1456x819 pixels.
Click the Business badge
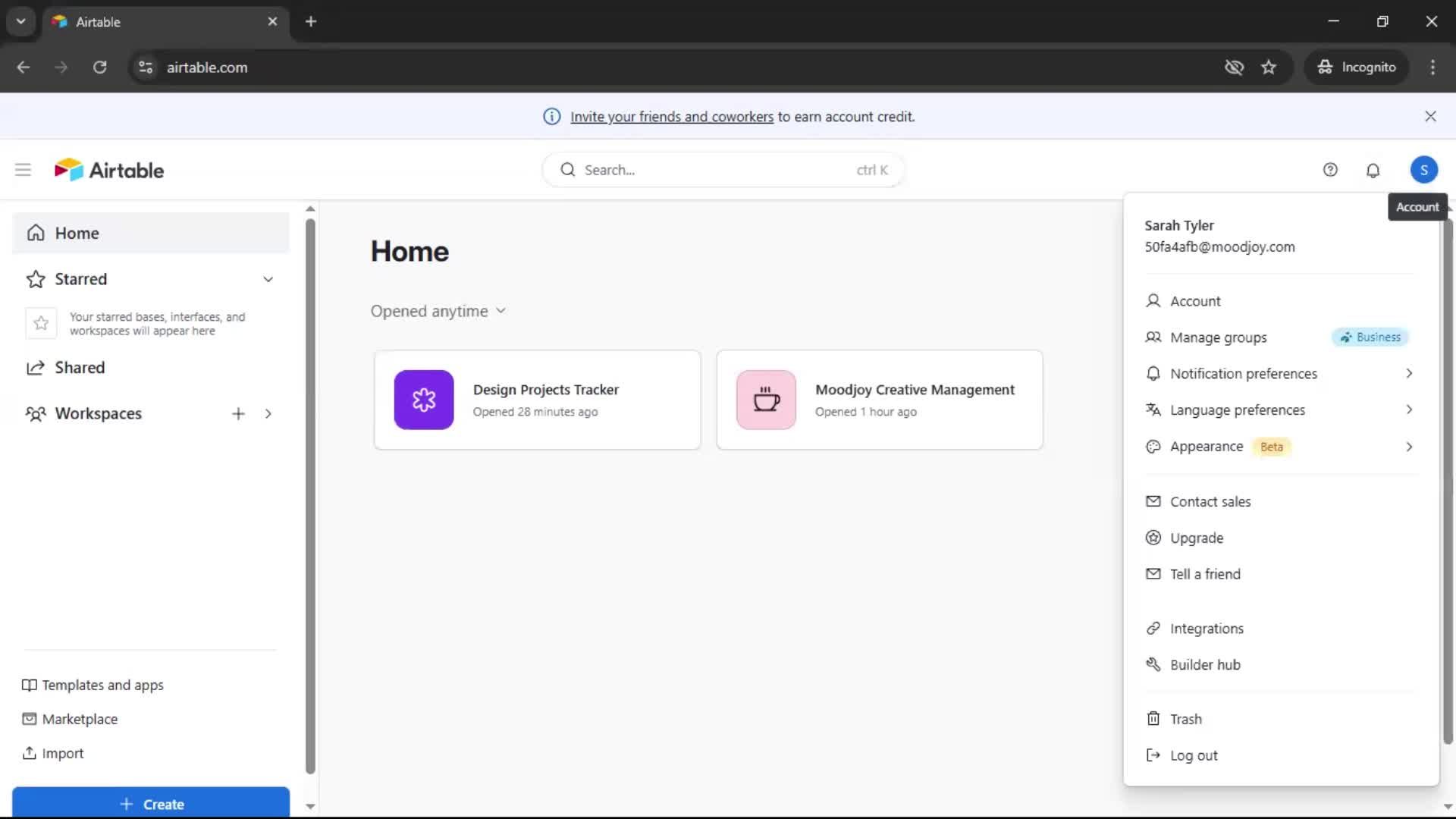[1370, 337]
